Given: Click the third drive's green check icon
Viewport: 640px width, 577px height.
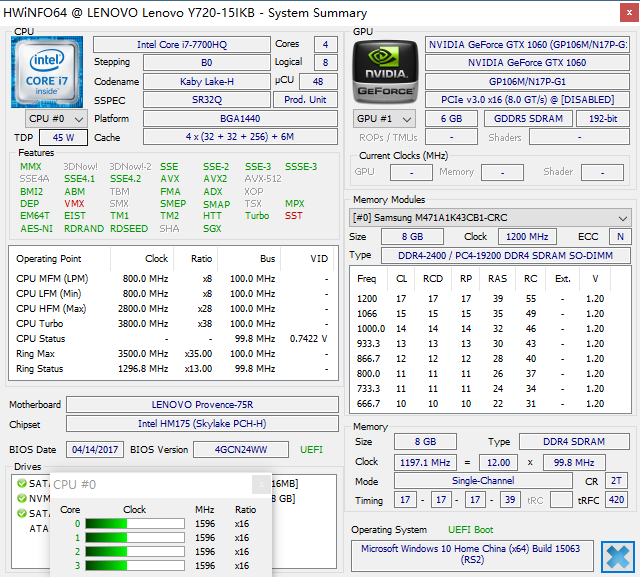Looking at the screenshot, I should coord(22,513).
